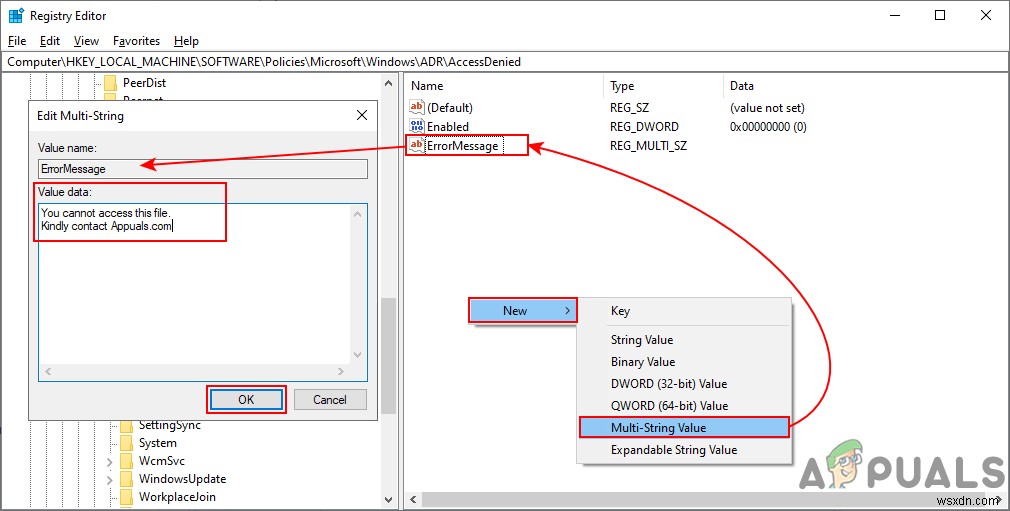Click value data horizontal scroll left arrow
This screenshot has width=1010, height=511.
click(x=48, y=372)
